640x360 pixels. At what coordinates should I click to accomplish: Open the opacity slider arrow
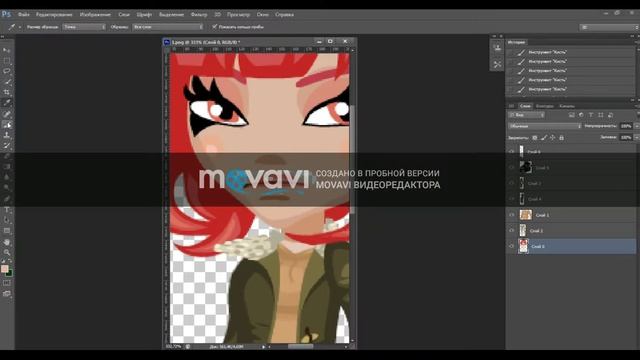637,126
